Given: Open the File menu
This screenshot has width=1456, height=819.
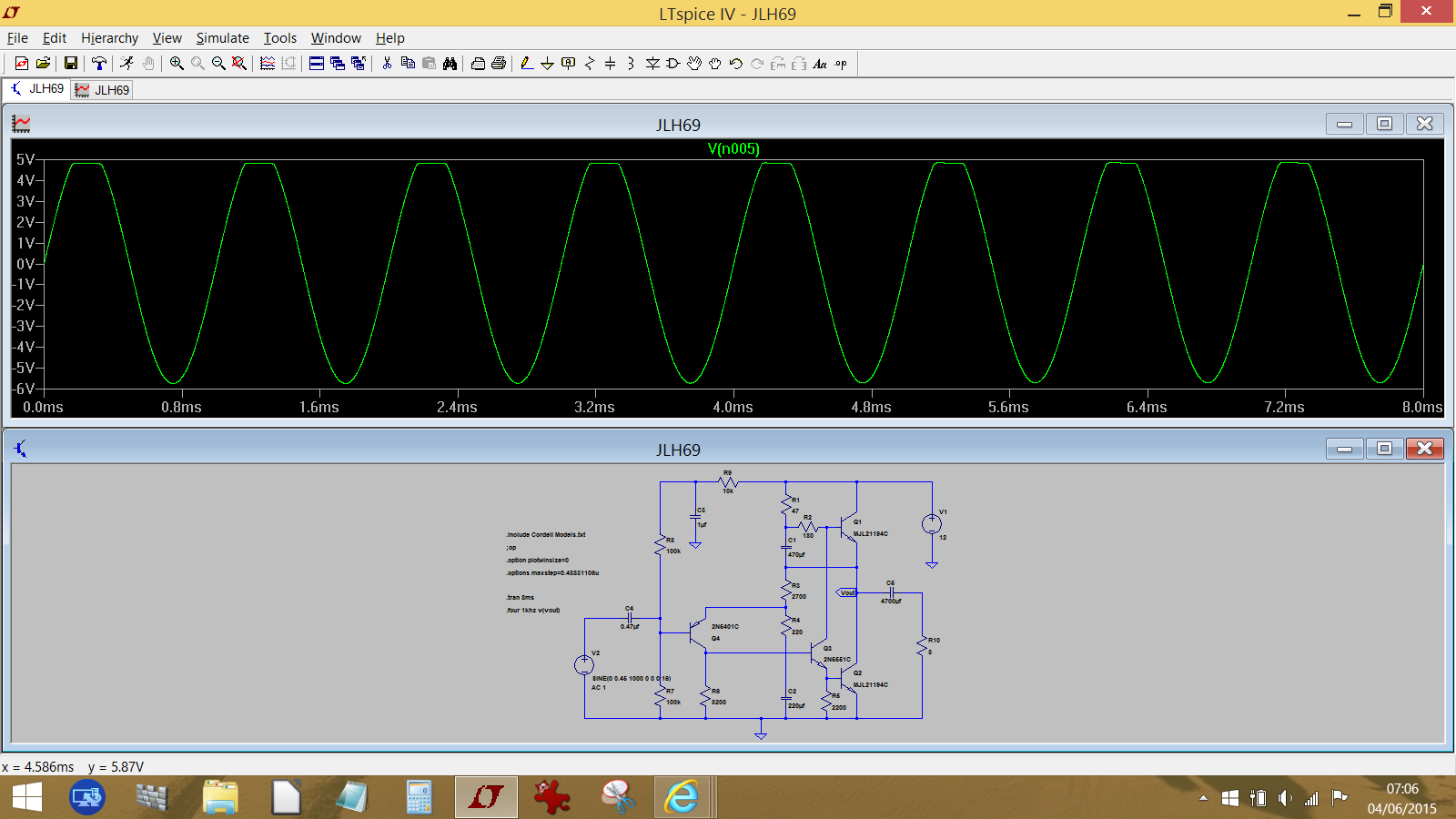Looking at the screenshot, I should [x=17, y=38].
